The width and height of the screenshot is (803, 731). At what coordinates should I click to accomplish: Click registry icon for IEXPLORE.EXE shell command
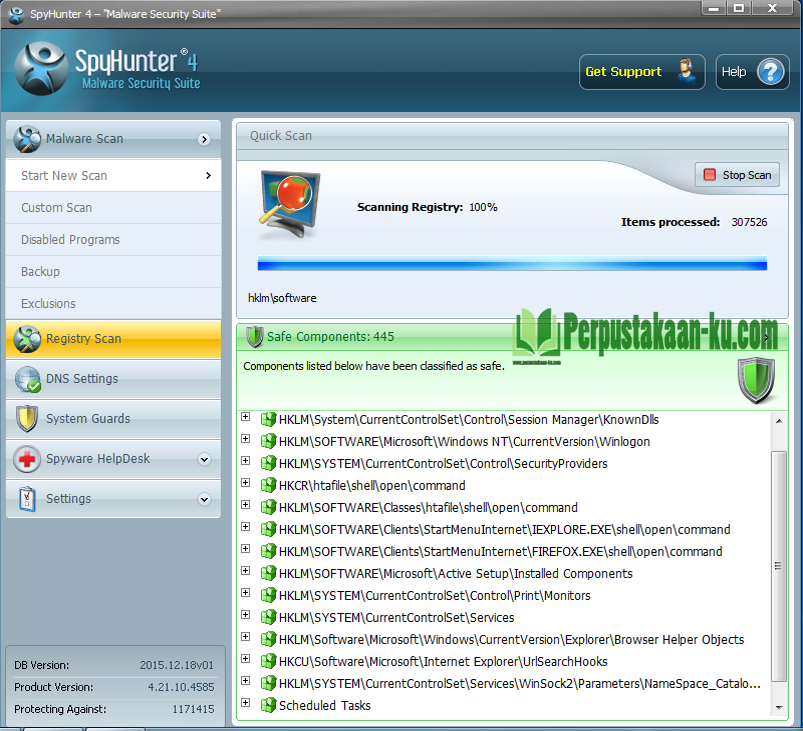click(x=268, y=530)
